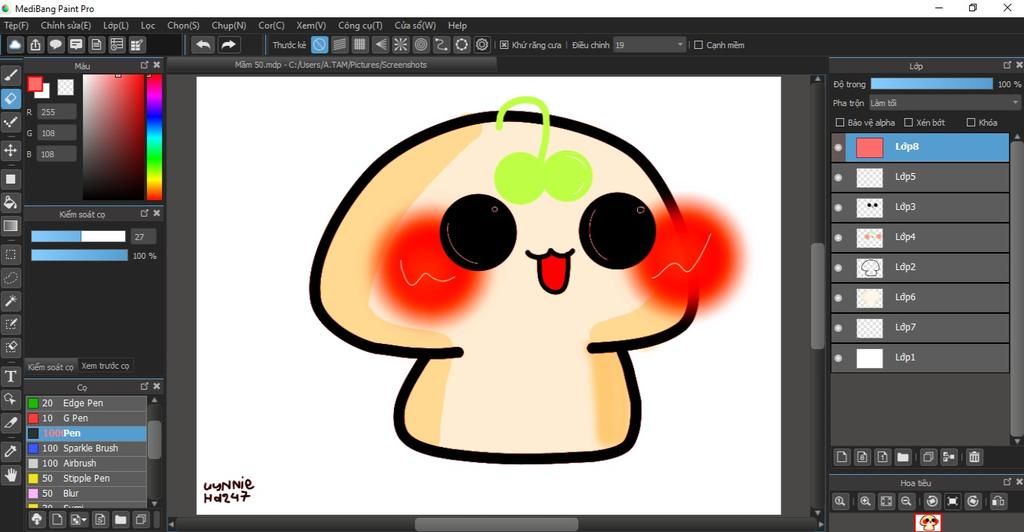The width and height of the screenshot is (1024, 532).
Task: Undock the Lớp panel
Action: [x=1007, y=65]
